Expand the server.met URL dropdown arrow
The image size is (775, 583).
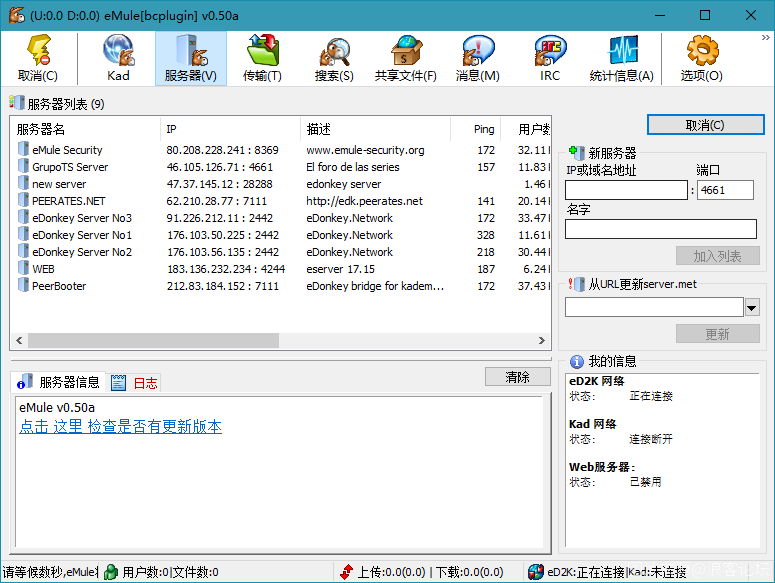pyautogui.click(x=752, y=307)
